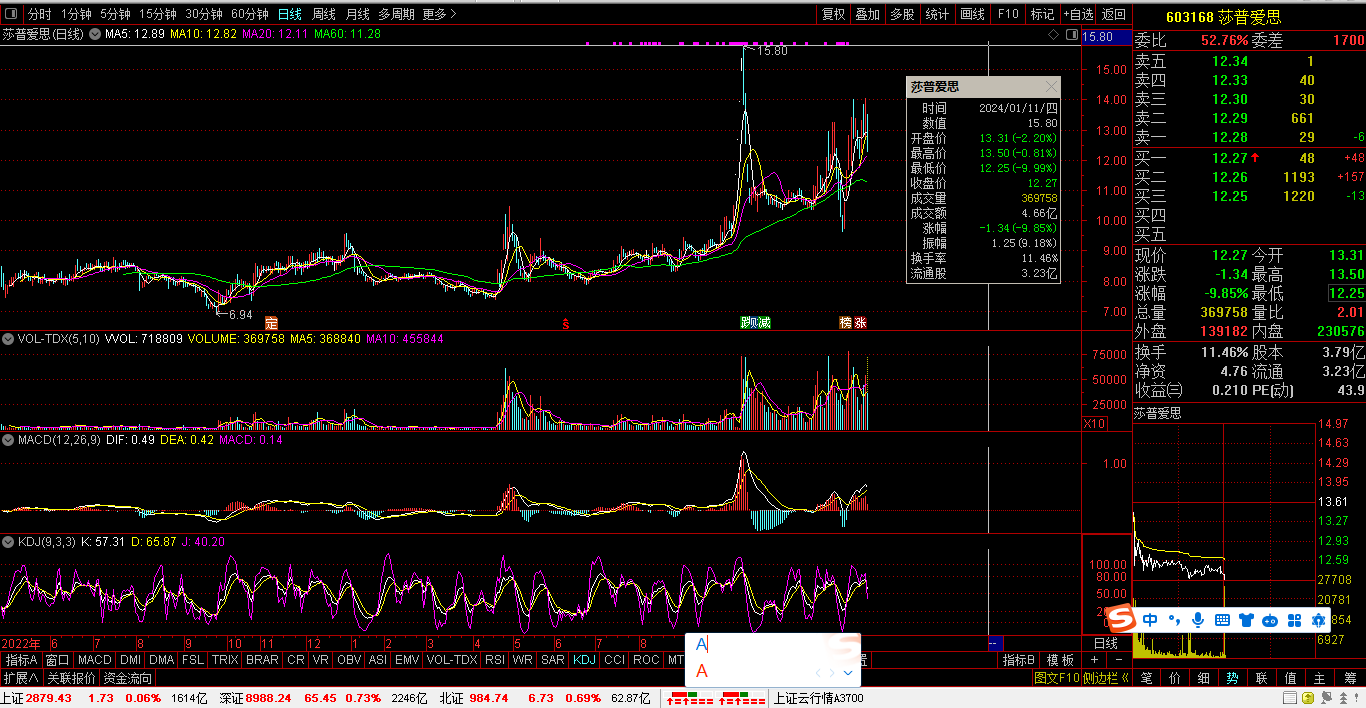Toggle TRIX indicator tab
The image size is (1366, 708).
click(225, 660)
